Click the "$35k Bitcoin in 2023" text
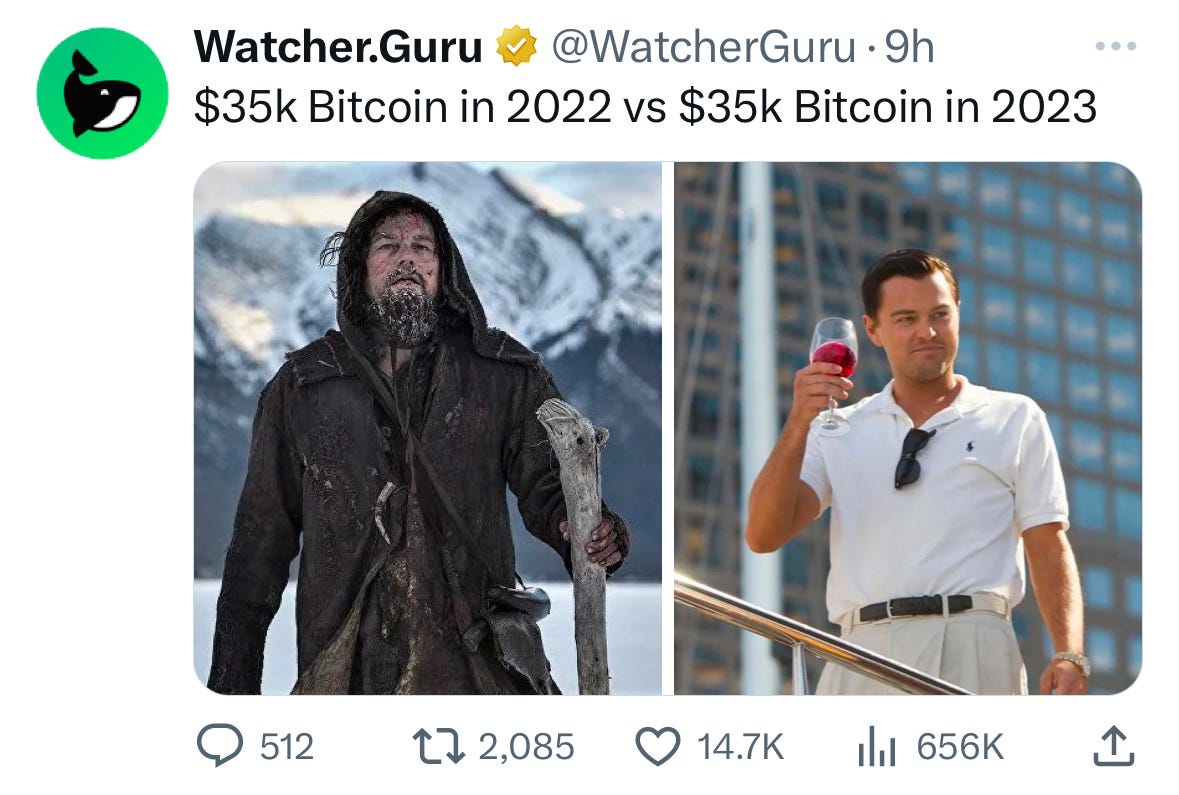This screenshot has width=1179, height=795. 888,106
